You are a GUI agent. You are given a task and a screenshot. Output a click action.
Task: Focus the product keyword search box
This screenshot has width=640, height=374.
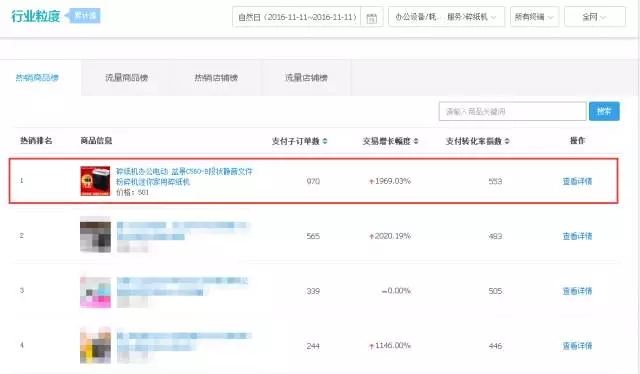[x=513, y=111]
